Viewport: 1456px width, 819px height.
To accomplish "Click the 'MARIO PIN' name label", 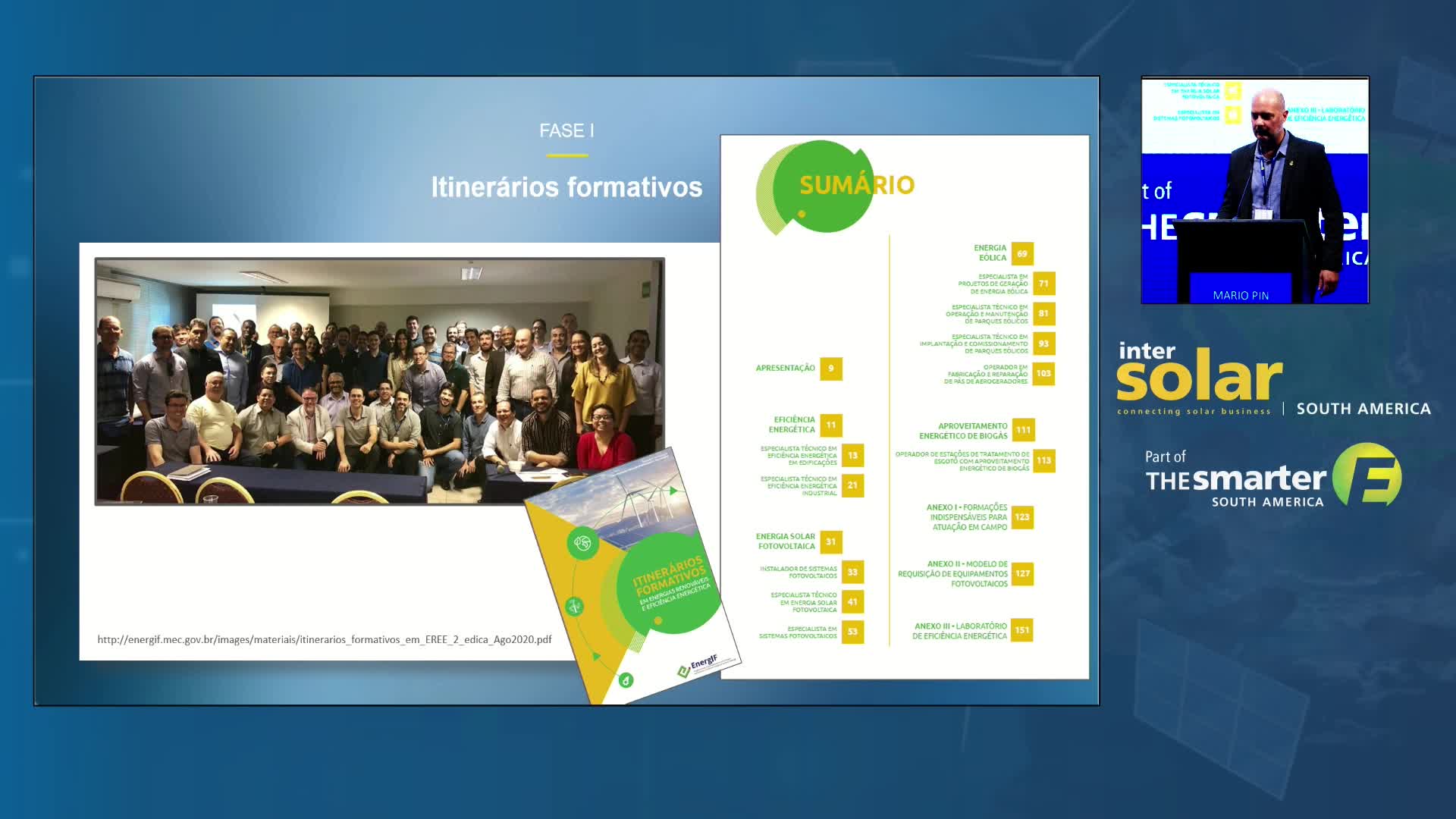I will click(x=1241, y=295).
